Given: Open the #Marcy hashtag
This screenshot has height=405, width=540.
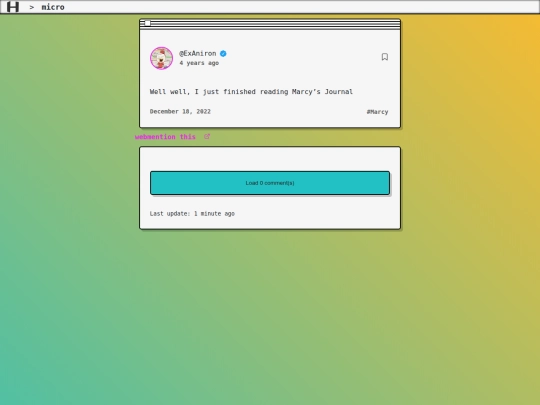Looking at the screenshot, I should point(377,112).
